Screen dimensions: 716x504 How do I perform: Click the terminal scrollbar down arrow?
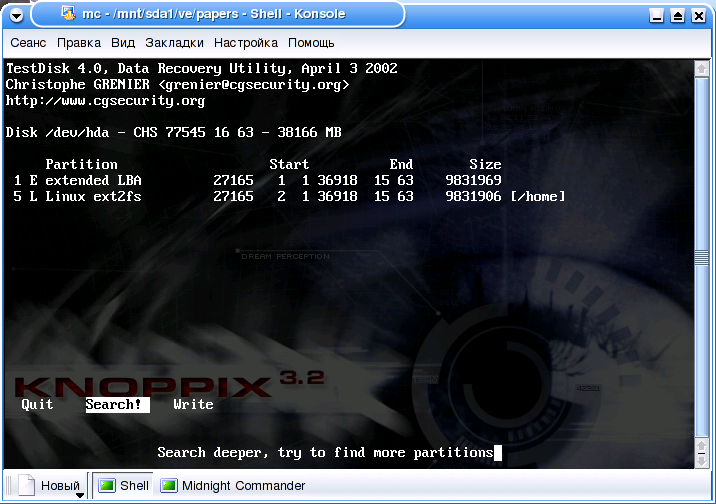tap(701, 460)
